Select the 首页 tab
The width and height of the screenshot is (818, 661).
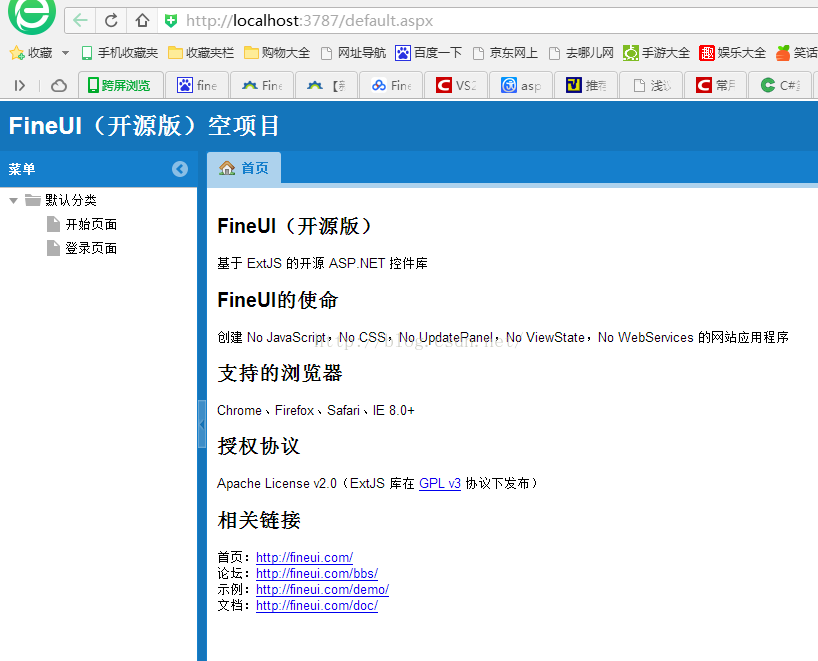point(244,168)
